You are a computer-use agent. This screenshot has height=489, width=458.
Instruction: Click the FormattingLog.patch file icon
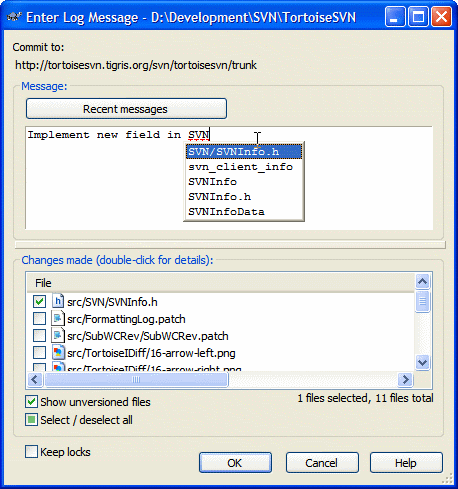pyautogui.click(x=58, y=319)
